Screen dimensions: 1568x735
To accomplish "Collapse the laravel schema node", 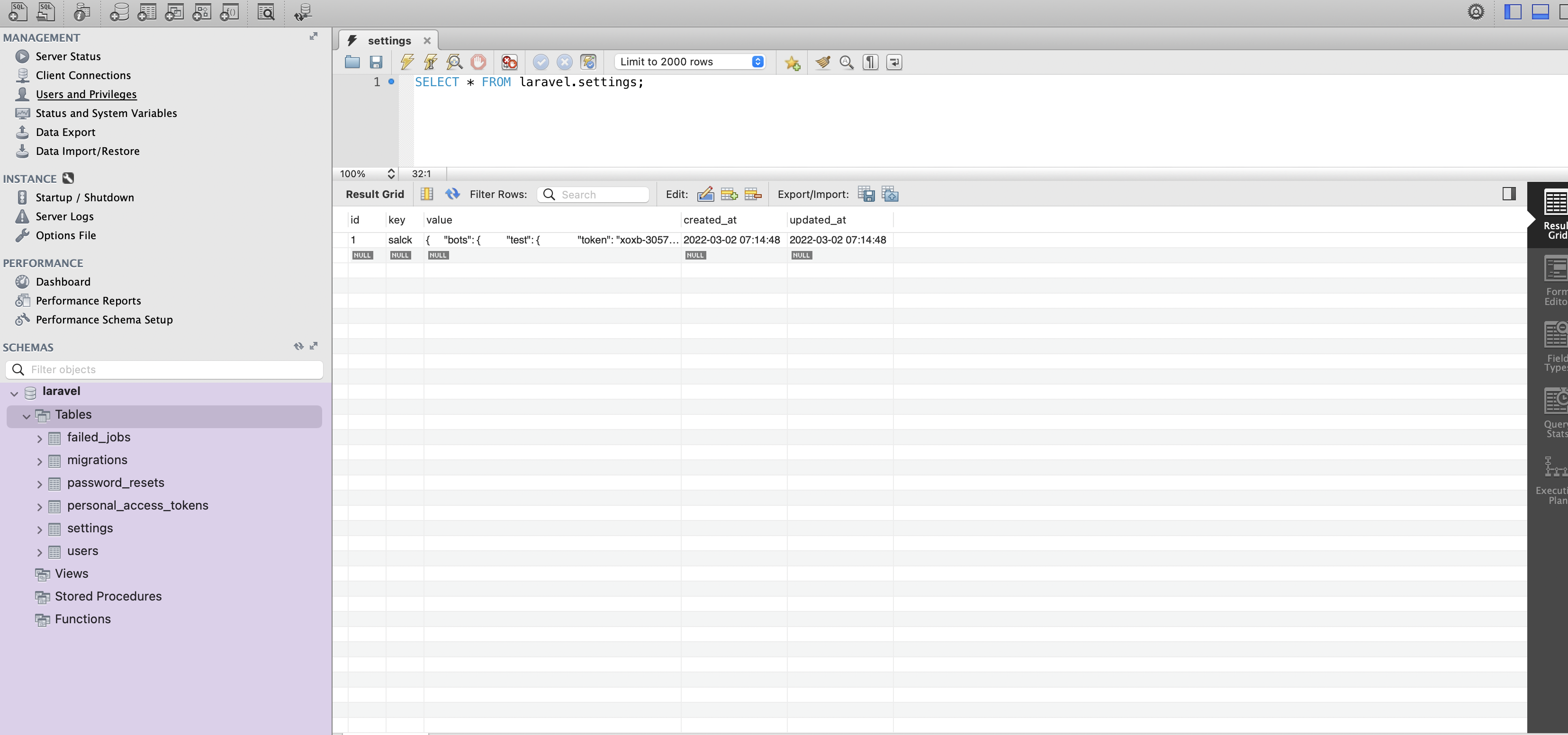I will [14, 393].
